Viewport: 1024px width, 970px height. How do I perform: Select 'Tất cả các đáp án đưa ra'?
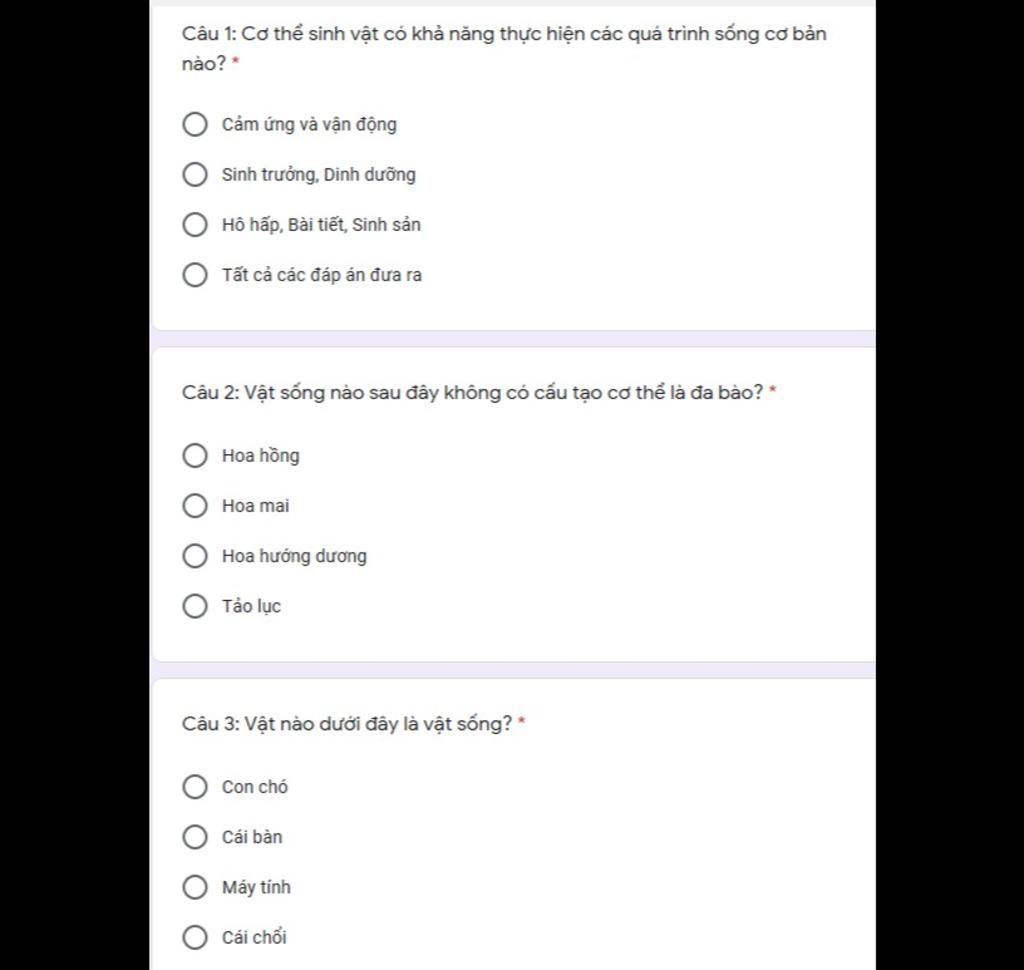tap(195, 275)
